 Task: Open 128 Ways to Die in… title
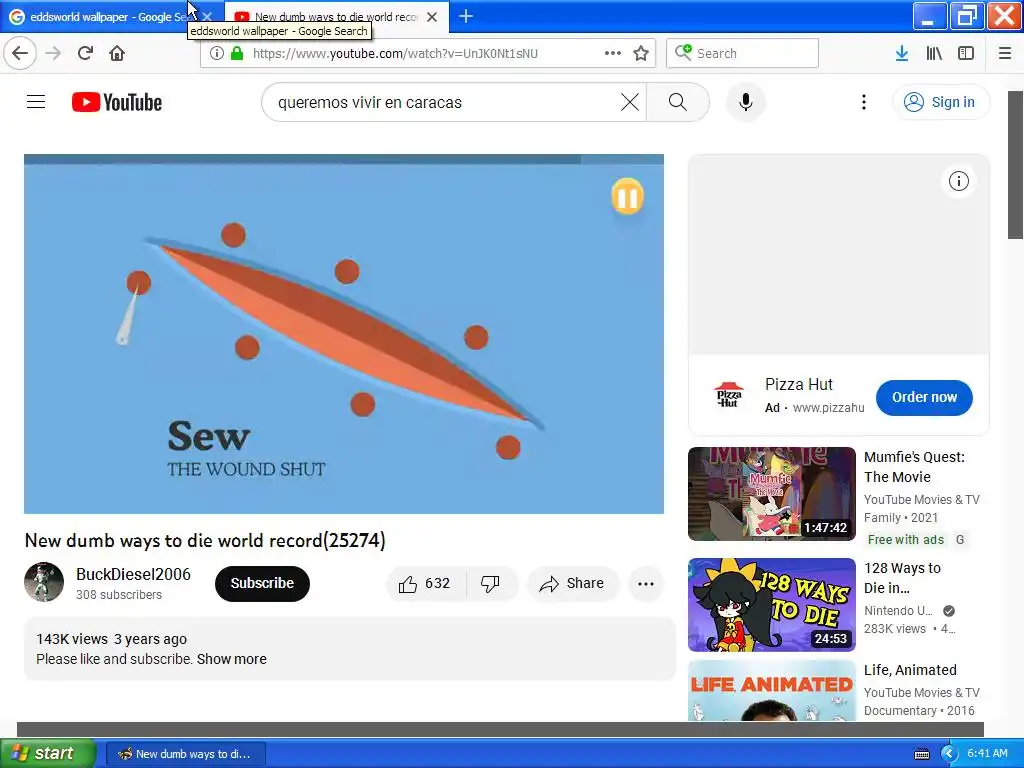[x=902, y=578]
